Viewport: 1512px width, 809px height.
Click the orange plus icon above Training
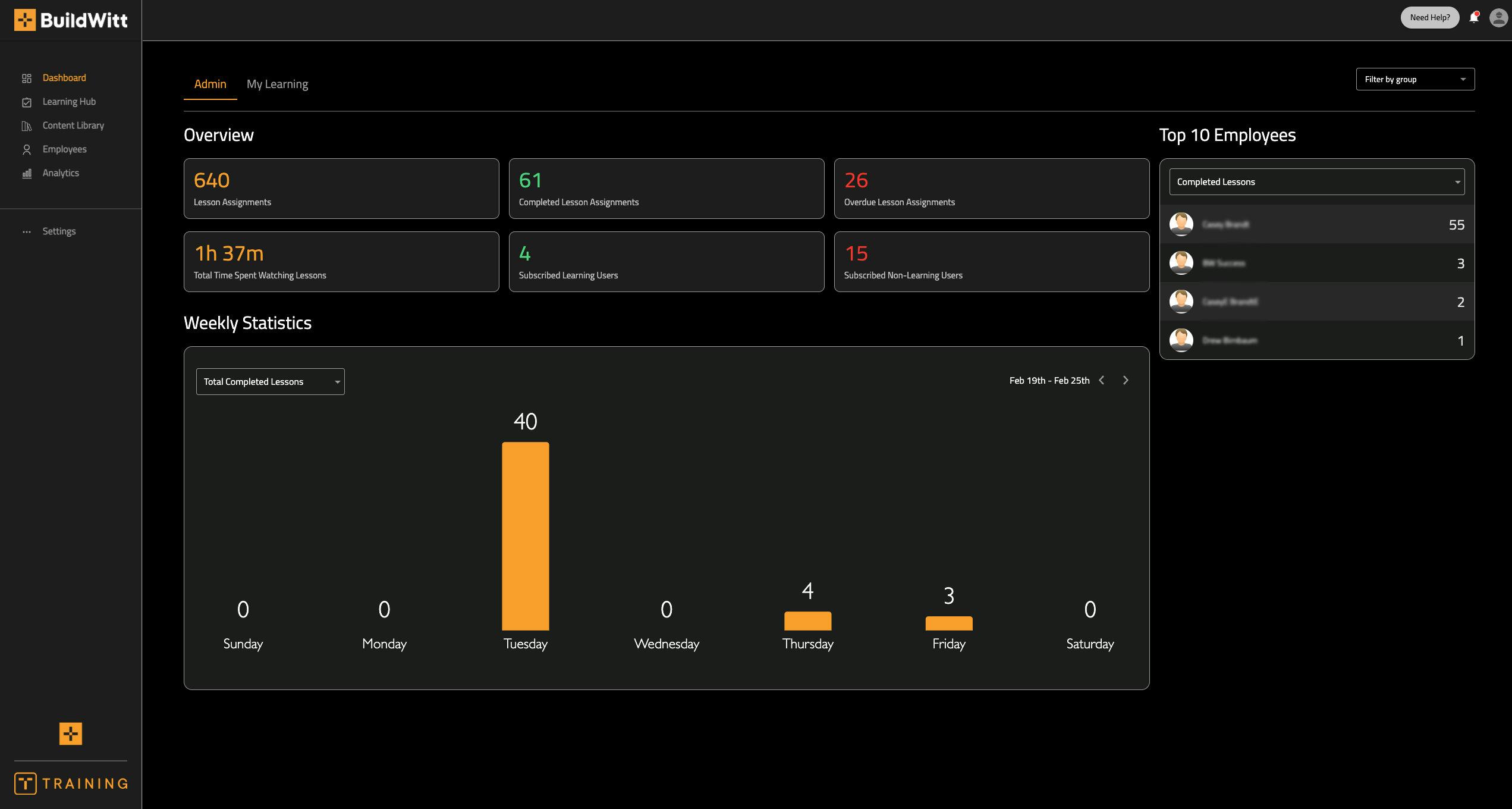71,733
